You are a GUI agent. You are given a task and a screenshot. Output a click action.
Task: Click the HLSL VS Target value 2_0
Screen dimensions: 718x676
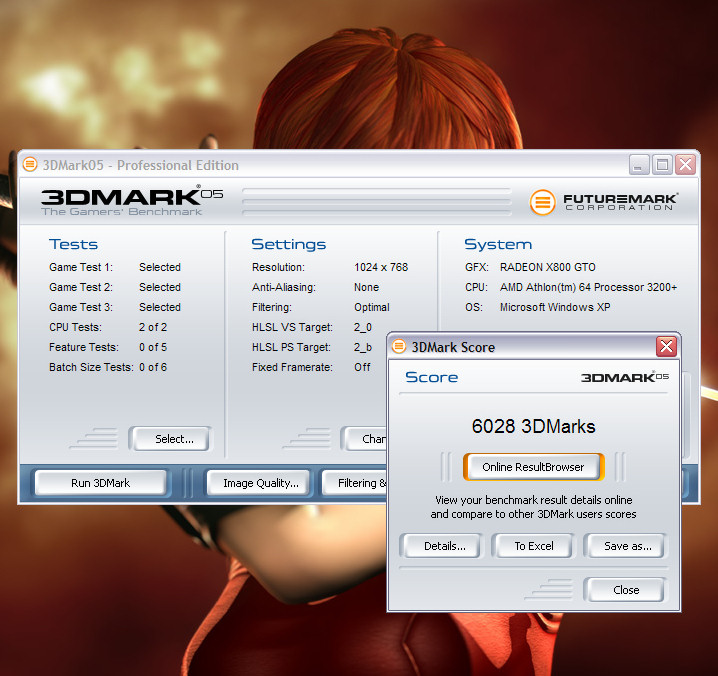tap(363, 327)
